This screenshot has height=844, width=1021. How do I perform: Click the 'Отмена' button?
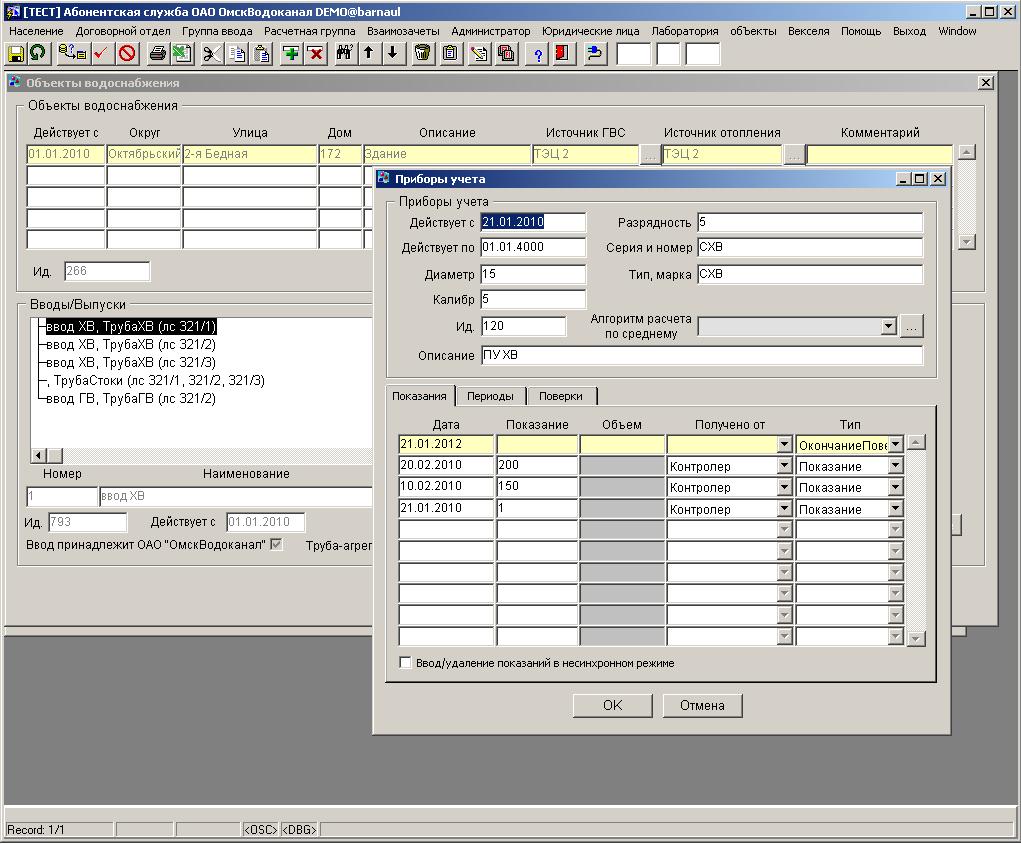pos(702,705)
